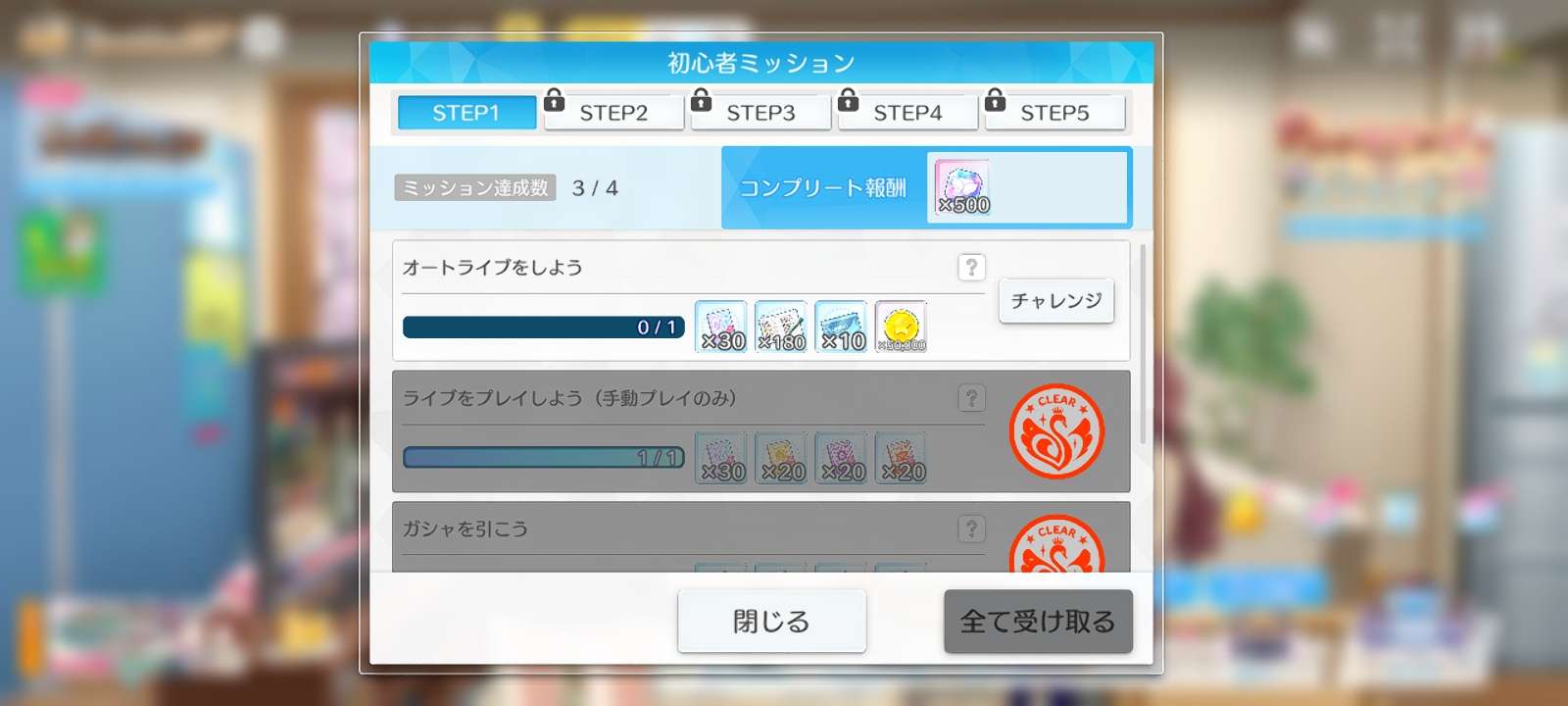Image resolution: width=1568 pixels, height=706 pixels.
Task: Click the lock icon above STEP2
Action: (555, 99)
